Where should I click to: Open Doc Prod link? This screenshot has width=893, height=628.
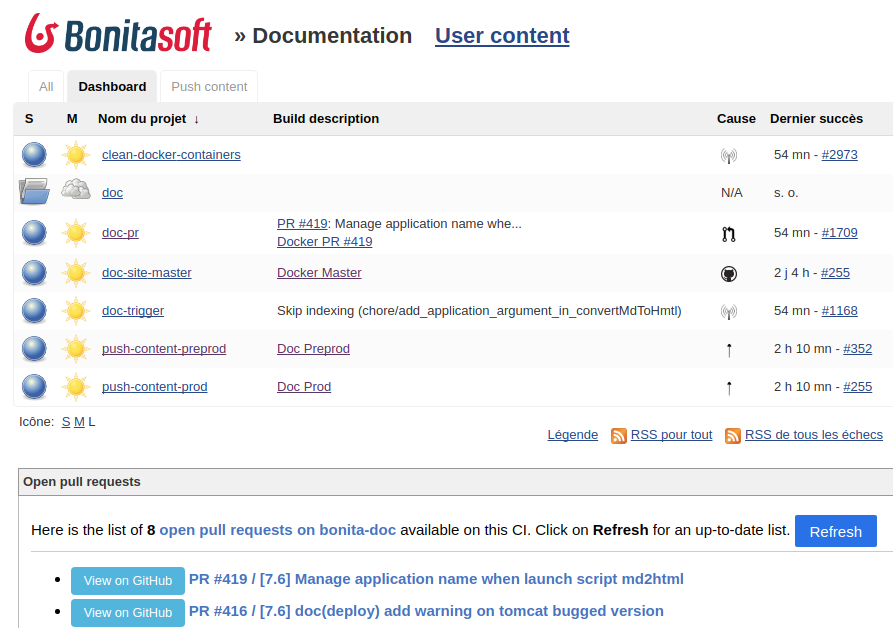pos(304,387)
